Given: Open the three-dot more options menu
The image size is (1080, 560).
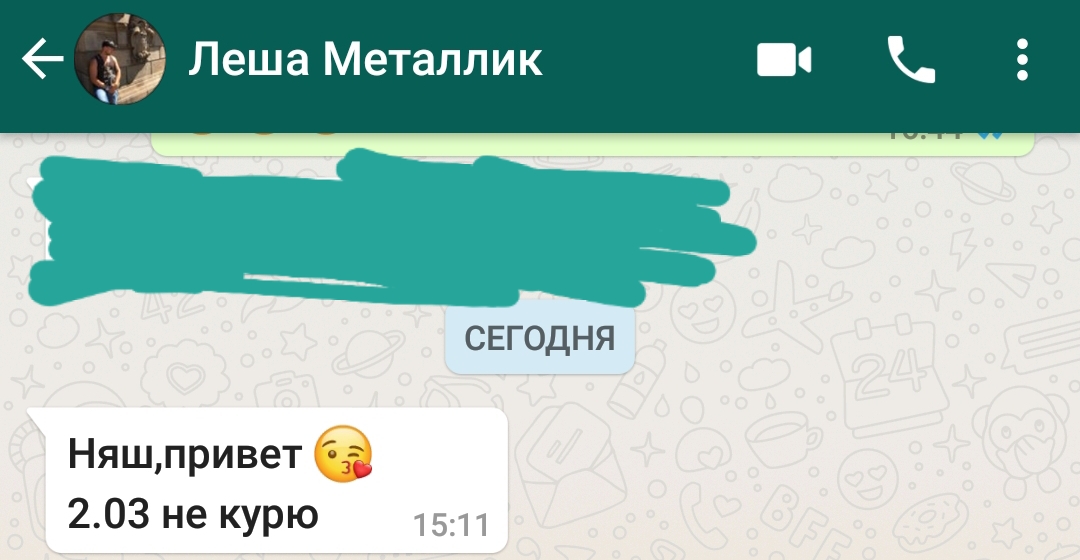Looking at the screenshot, I should (x=1022, y=60).
